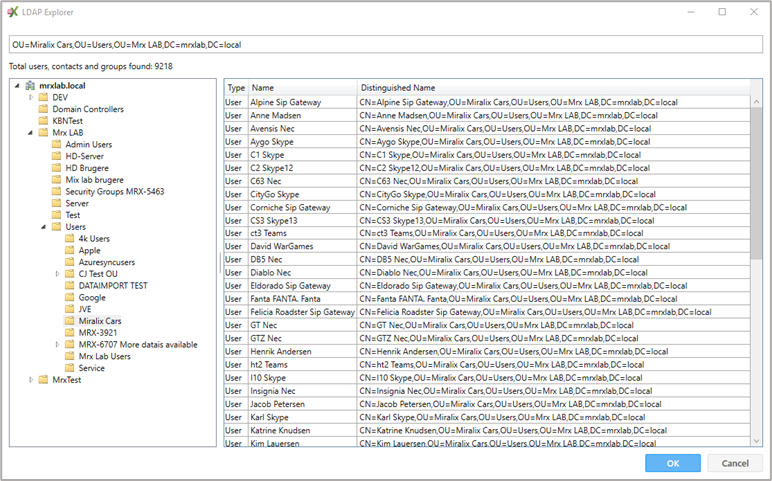Expand the MrxTest tree node
Viewport: 772px width, 481px height.
pyautogui.click(x=31, y=380)
